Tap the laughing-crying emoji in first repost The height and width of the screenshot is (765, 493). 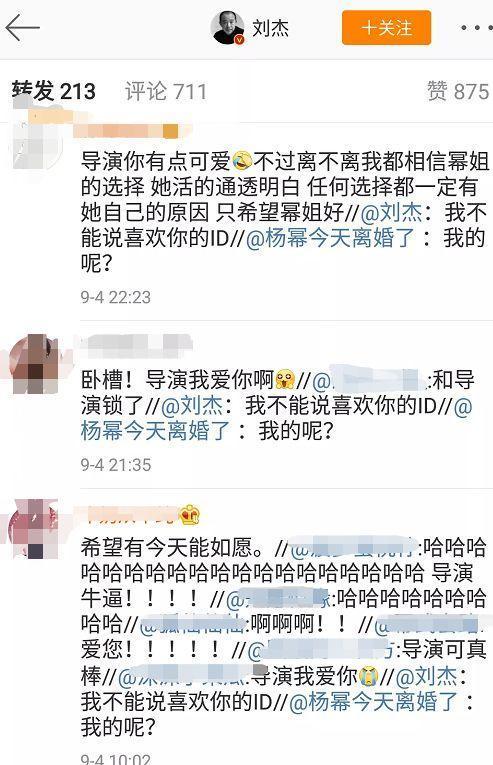tap(243, 160)
